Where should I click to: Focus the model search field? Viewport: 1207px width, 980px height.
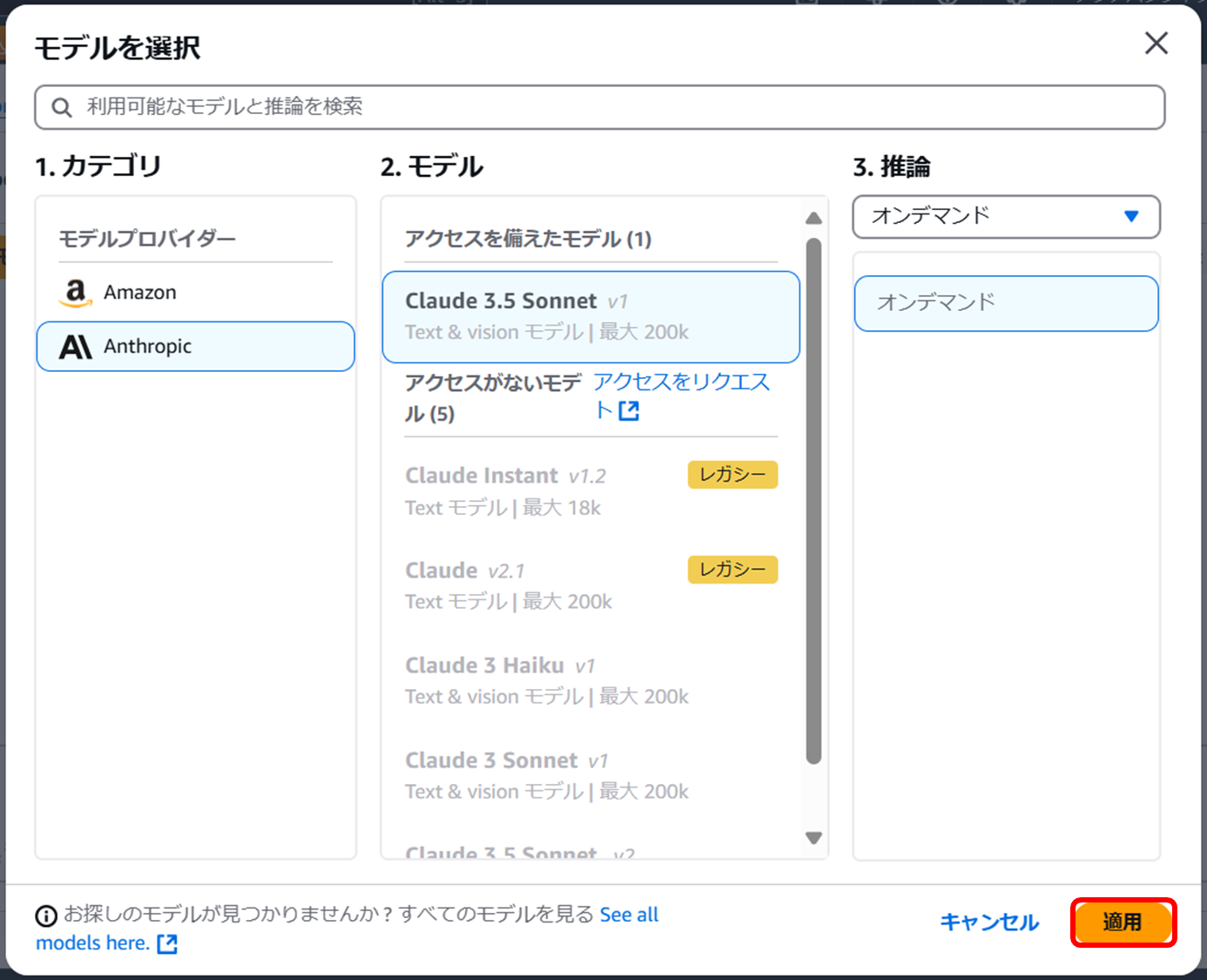click(x=600, y=107)
